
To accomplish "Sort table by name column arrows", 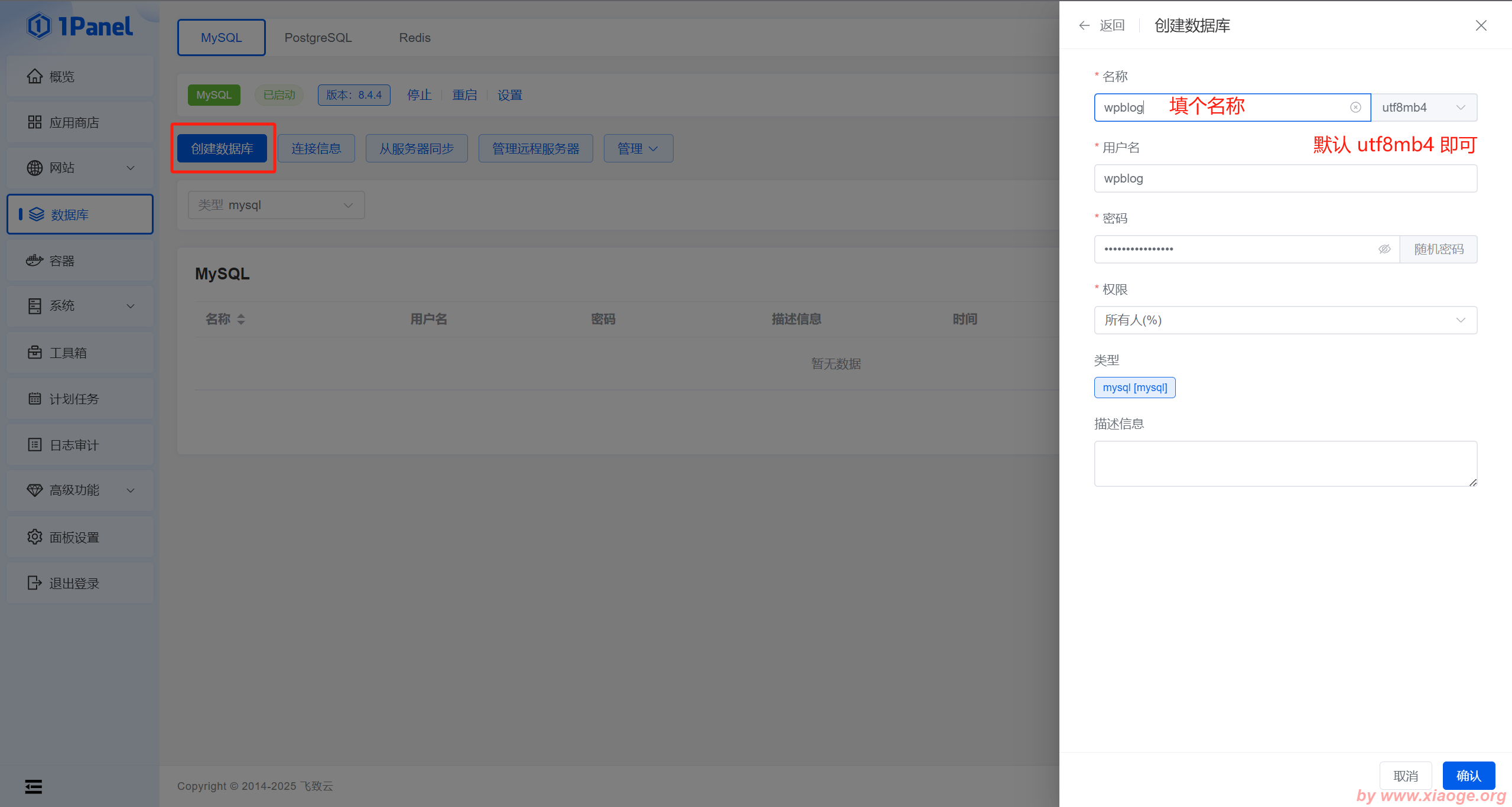I will pyautogui.click(x=241, y=320).
